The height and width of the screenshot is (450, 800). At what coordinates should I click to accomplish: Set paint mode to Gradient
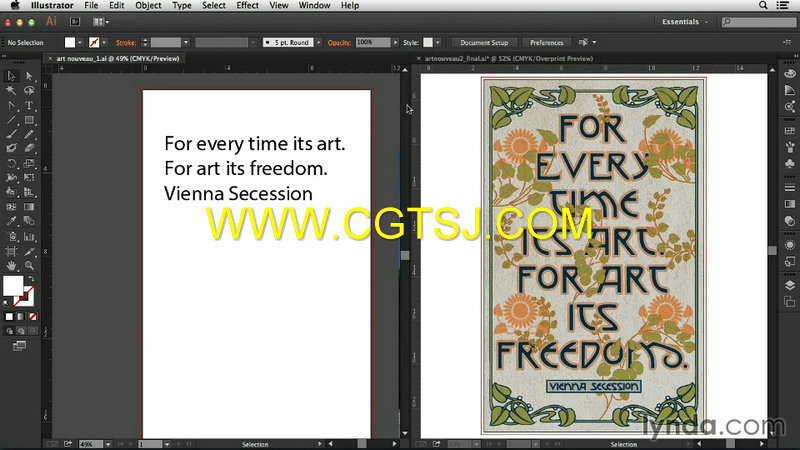coord(21,317)
